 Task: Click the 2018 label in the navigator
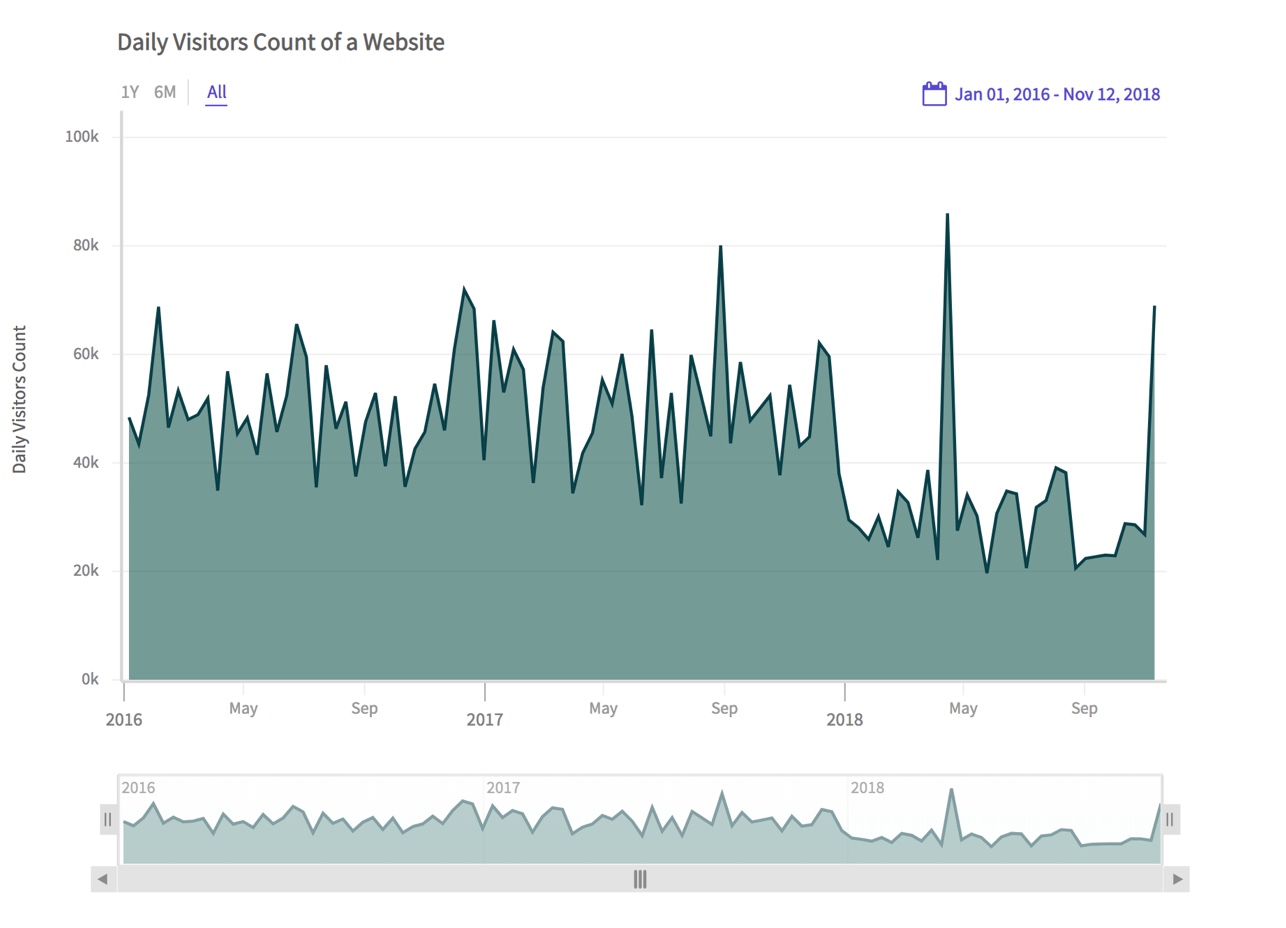867,788
